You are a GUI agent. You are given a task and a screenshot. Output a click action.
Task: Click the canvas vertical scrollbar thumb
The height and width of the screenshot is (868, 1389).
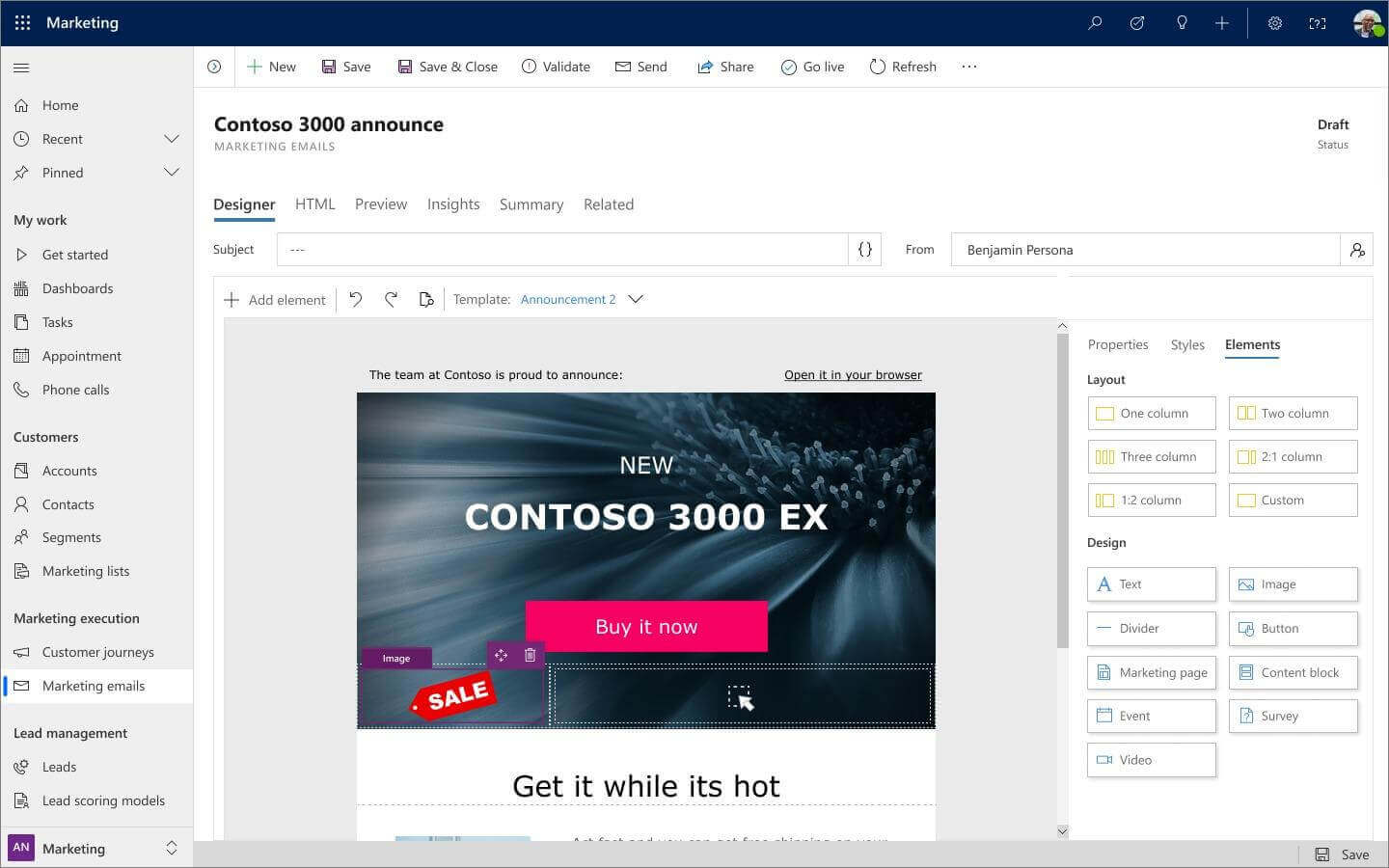(1062, 492)
